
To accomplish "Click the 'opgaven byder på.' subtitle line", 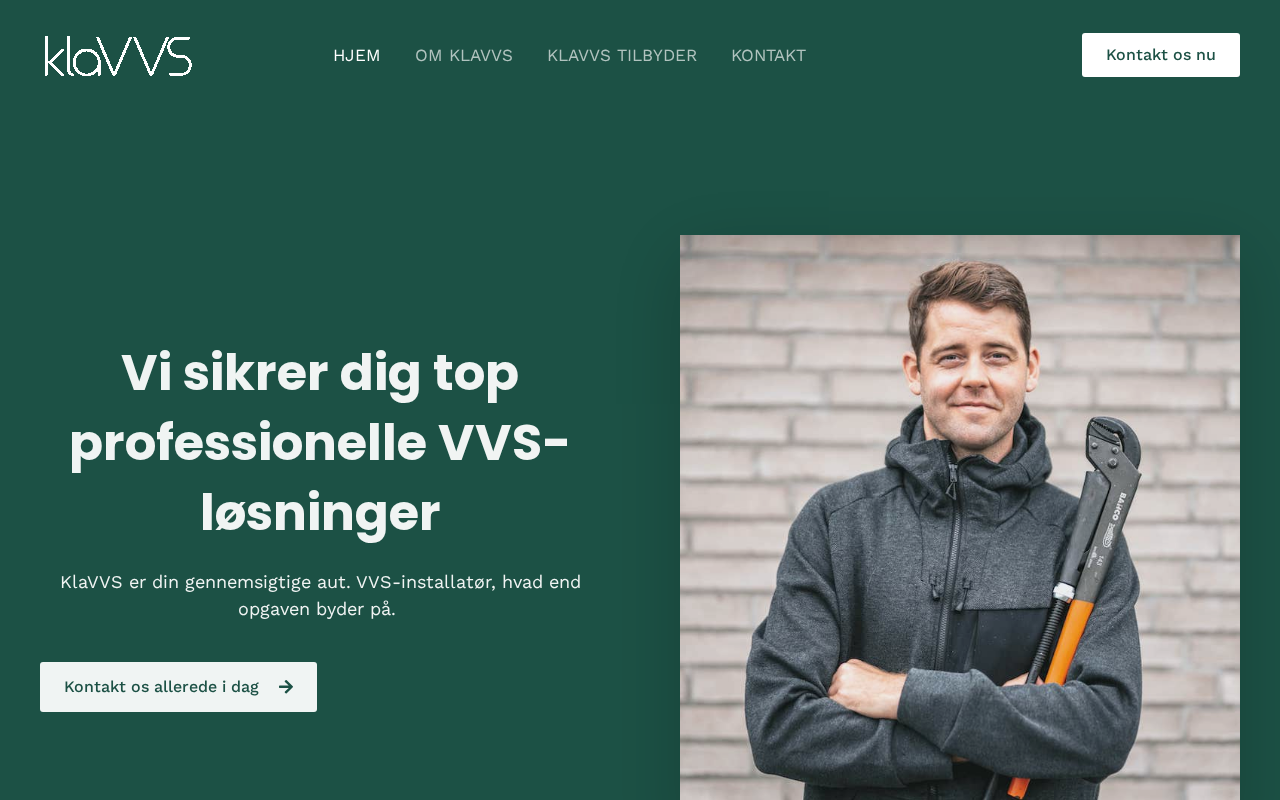I will point(317,609).
